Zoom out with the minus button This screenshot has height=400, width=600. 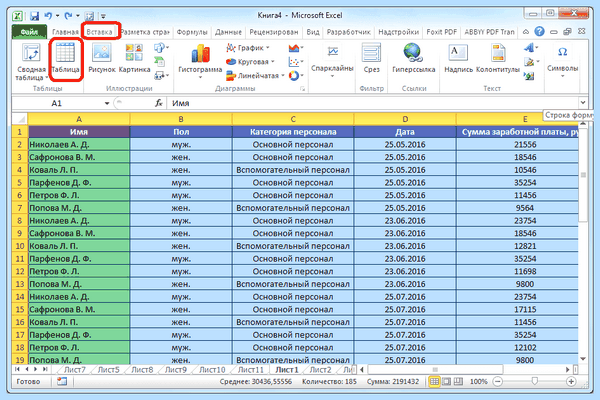[497, 381]
